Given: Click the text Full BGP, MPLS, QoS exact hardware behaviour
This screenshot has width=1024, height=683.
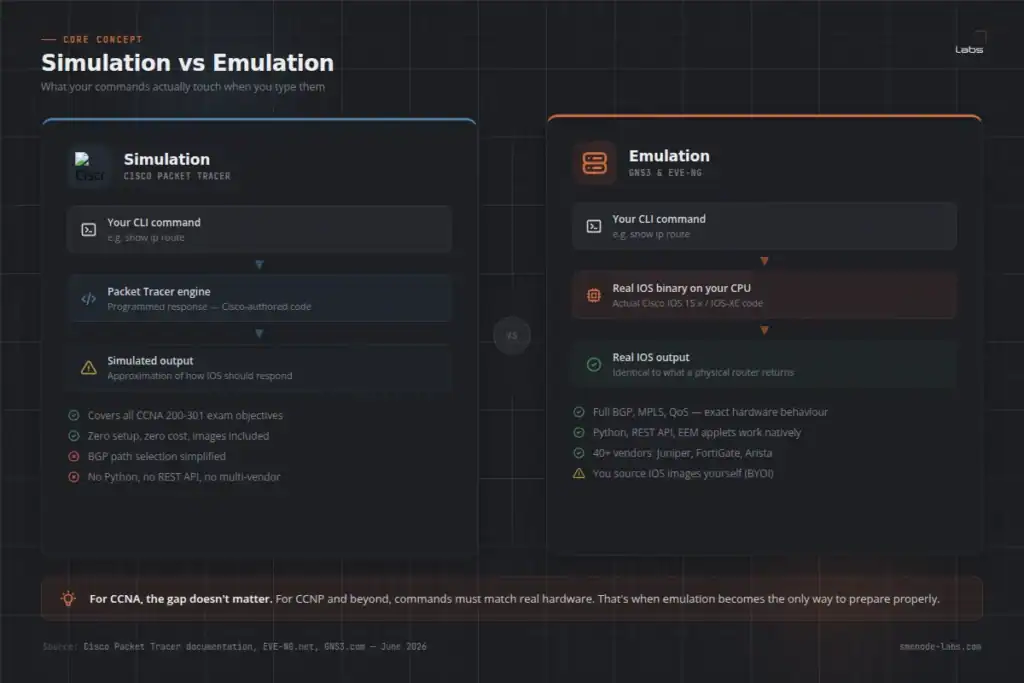Looking at the screenshot, I should [x=710, y=412].
